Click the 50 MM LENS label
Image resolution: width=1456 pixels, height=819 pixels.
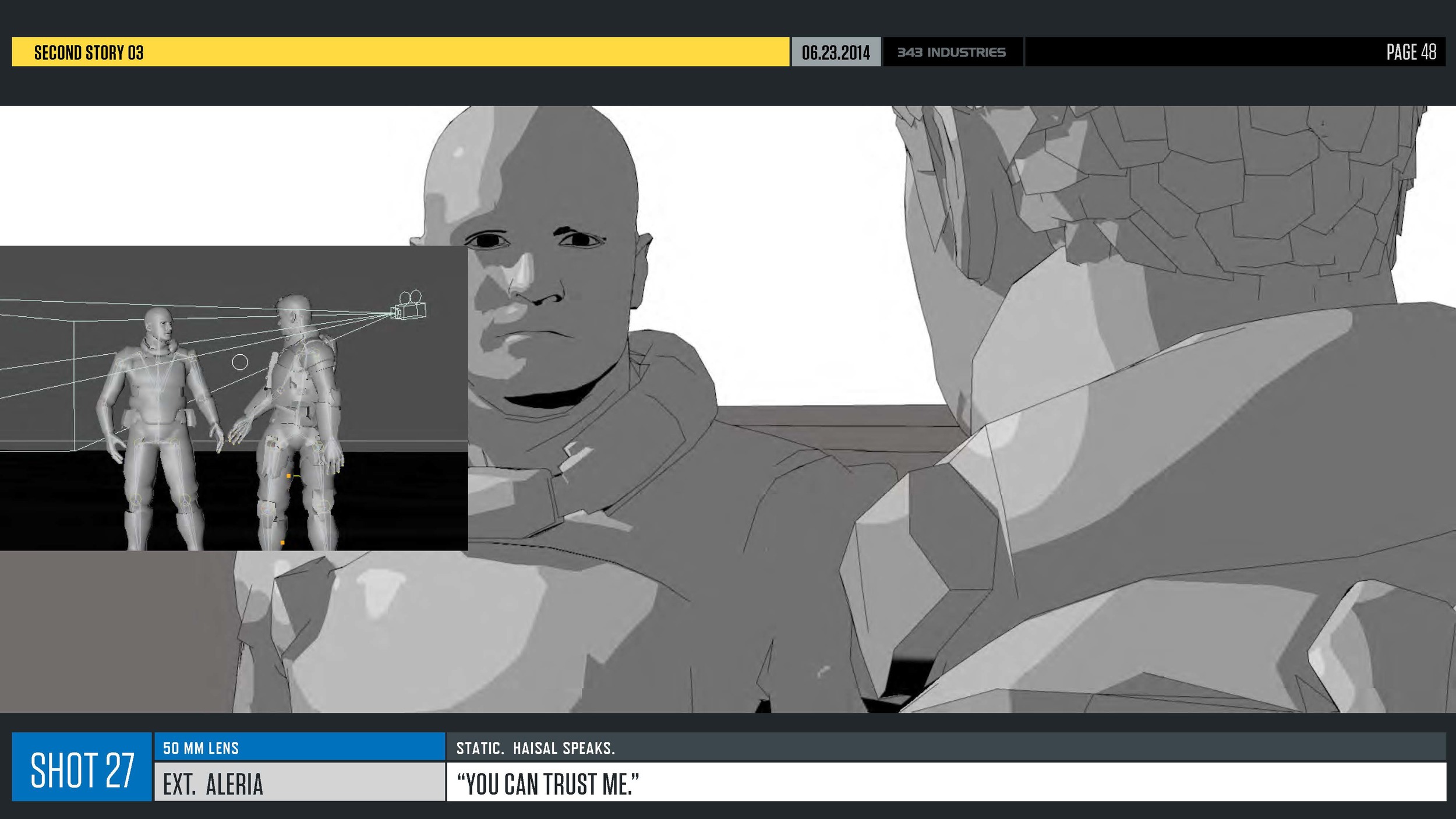[201, 748]
